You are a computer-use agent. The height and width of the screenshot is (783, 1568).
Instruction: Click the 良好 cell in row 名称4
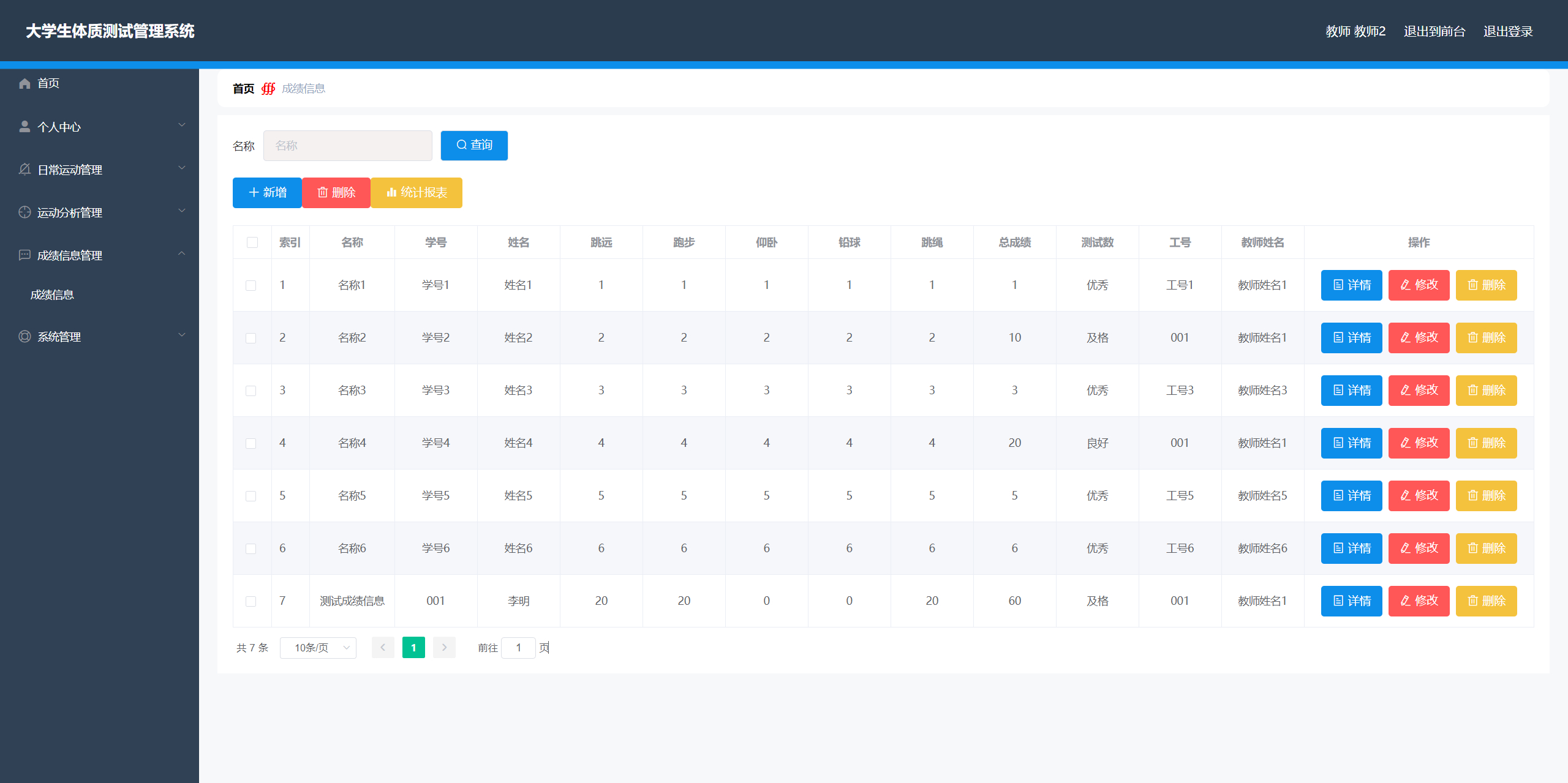coord(1097,443)
